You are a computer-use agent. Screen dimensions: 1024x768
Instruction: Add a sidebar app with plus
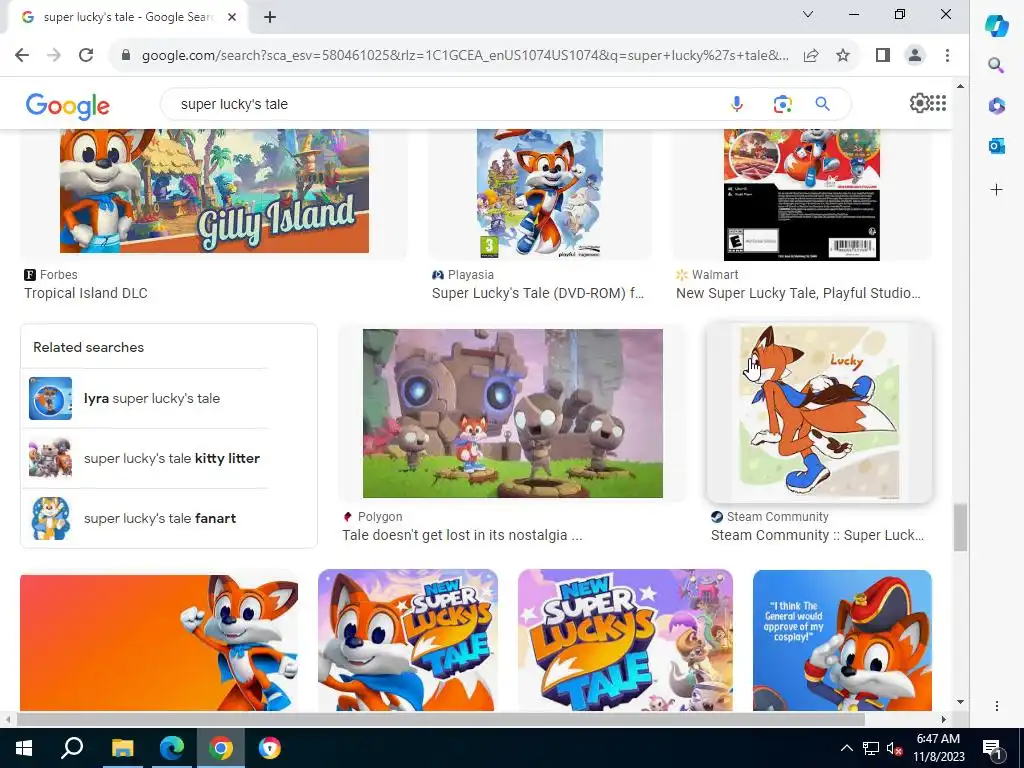coord(997,189)
